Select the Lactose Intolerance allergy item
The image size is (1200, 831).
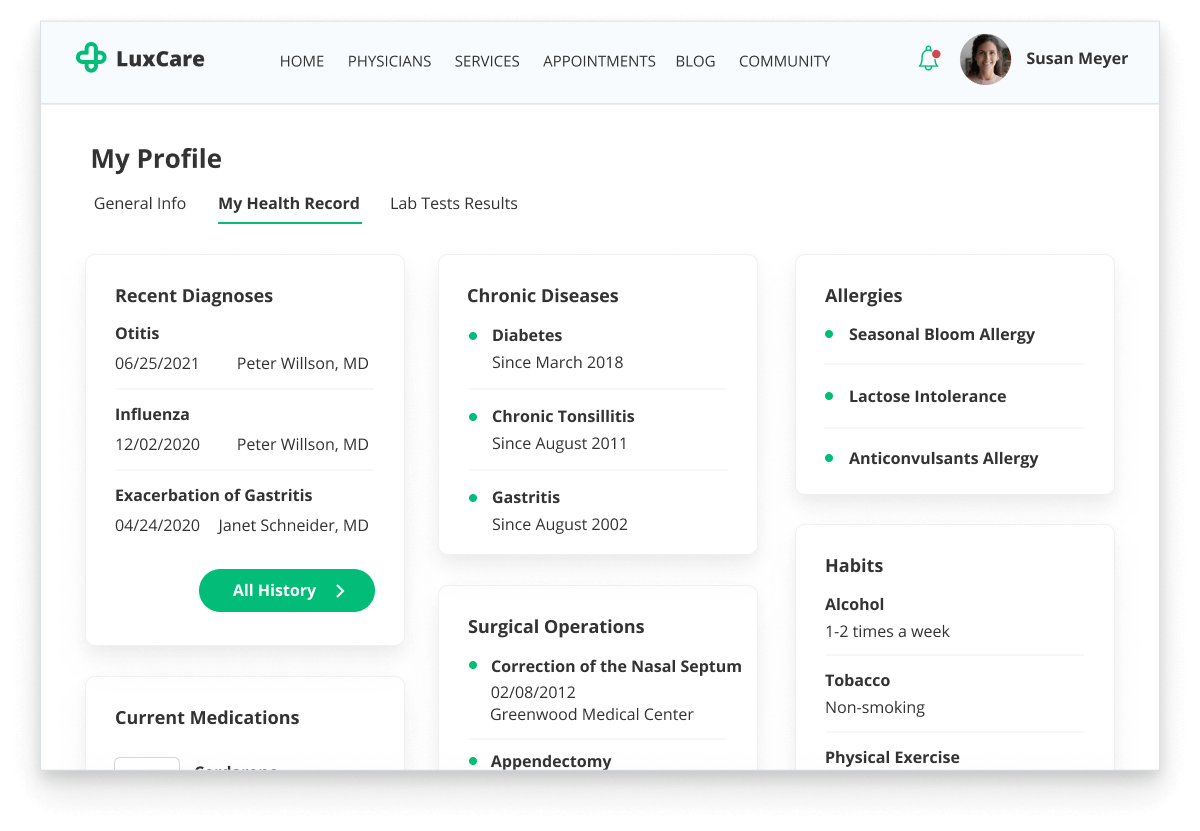(x=927, y=396)
